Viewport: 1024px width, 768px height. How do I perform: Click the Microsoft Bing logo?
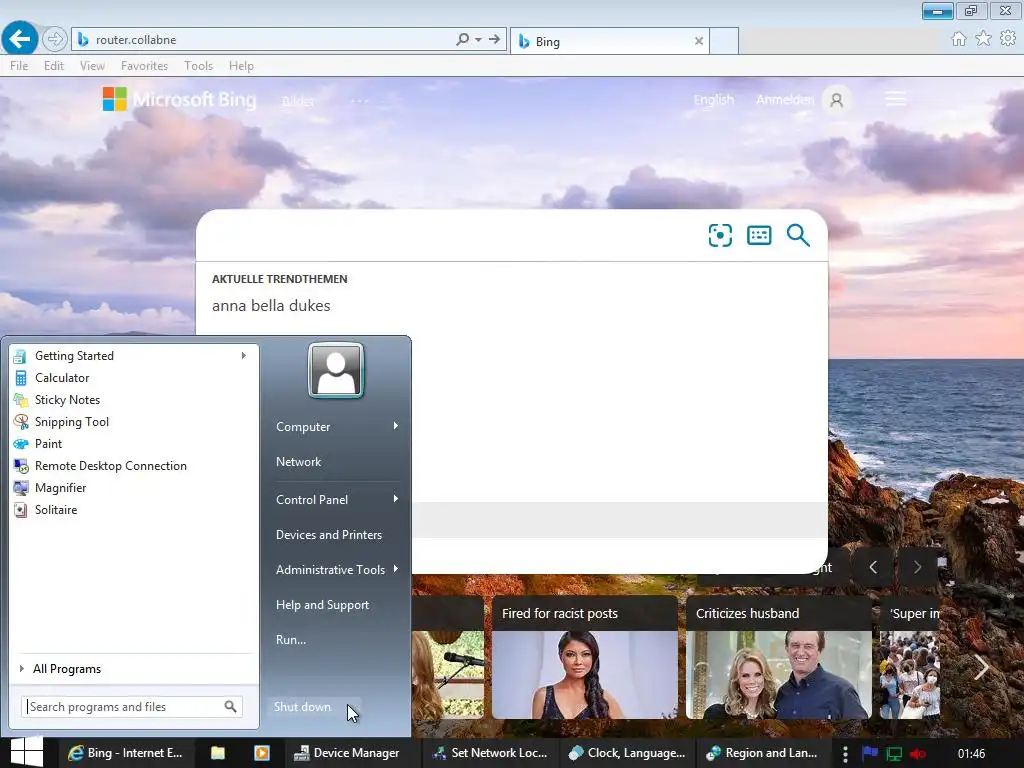click(x=180, y=99)
